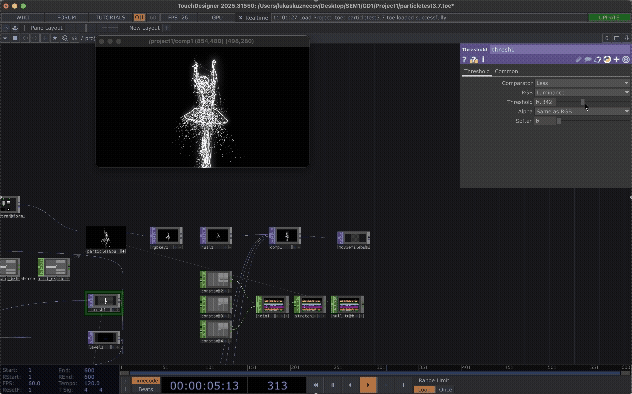Play the timeline in reverse
The height and width of the screenshot is (394, 632).
[350, 385]
